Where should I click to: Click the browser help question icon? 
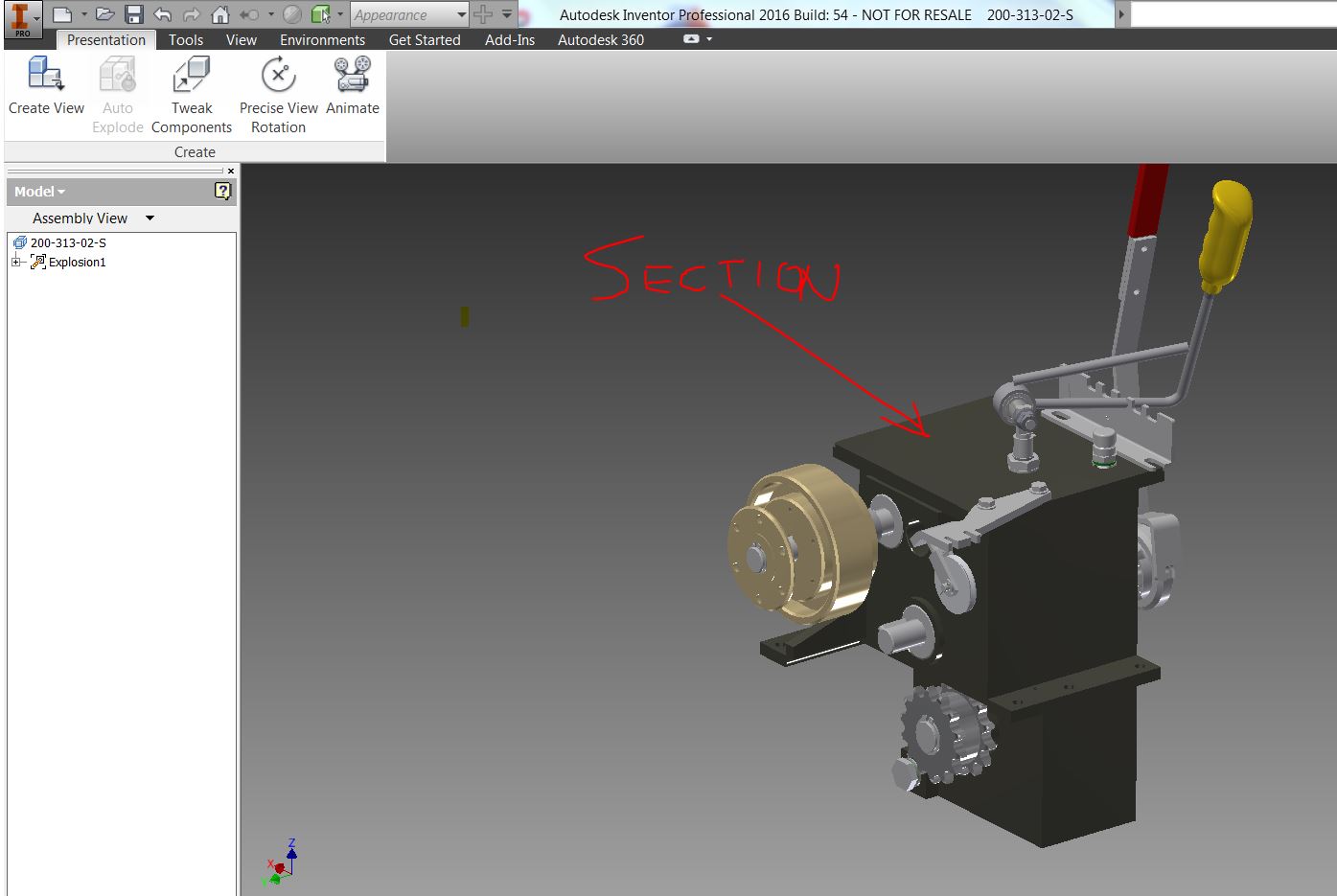coord(222,191)
